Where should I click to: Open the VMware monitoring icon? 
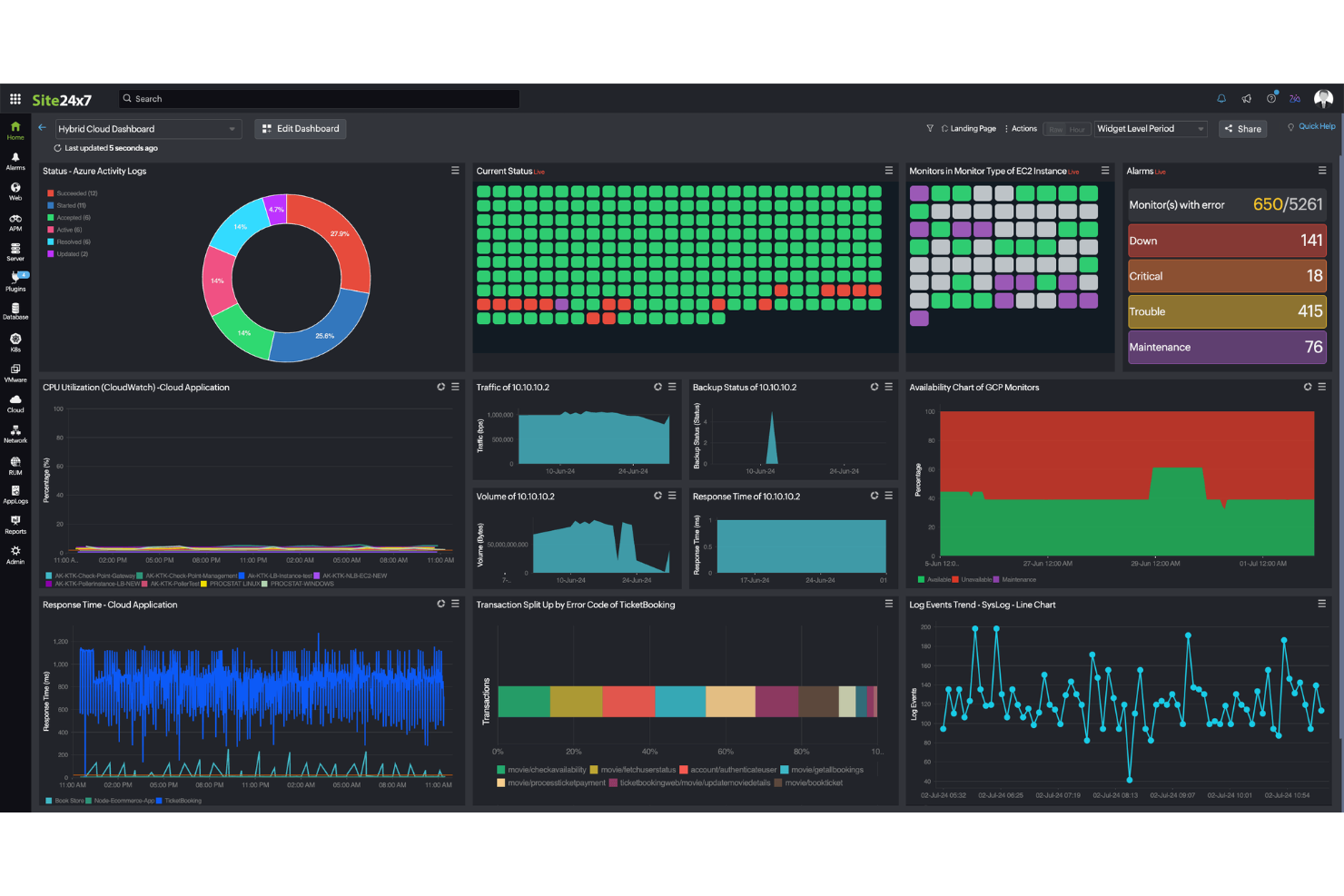click(x=15, y=372)
